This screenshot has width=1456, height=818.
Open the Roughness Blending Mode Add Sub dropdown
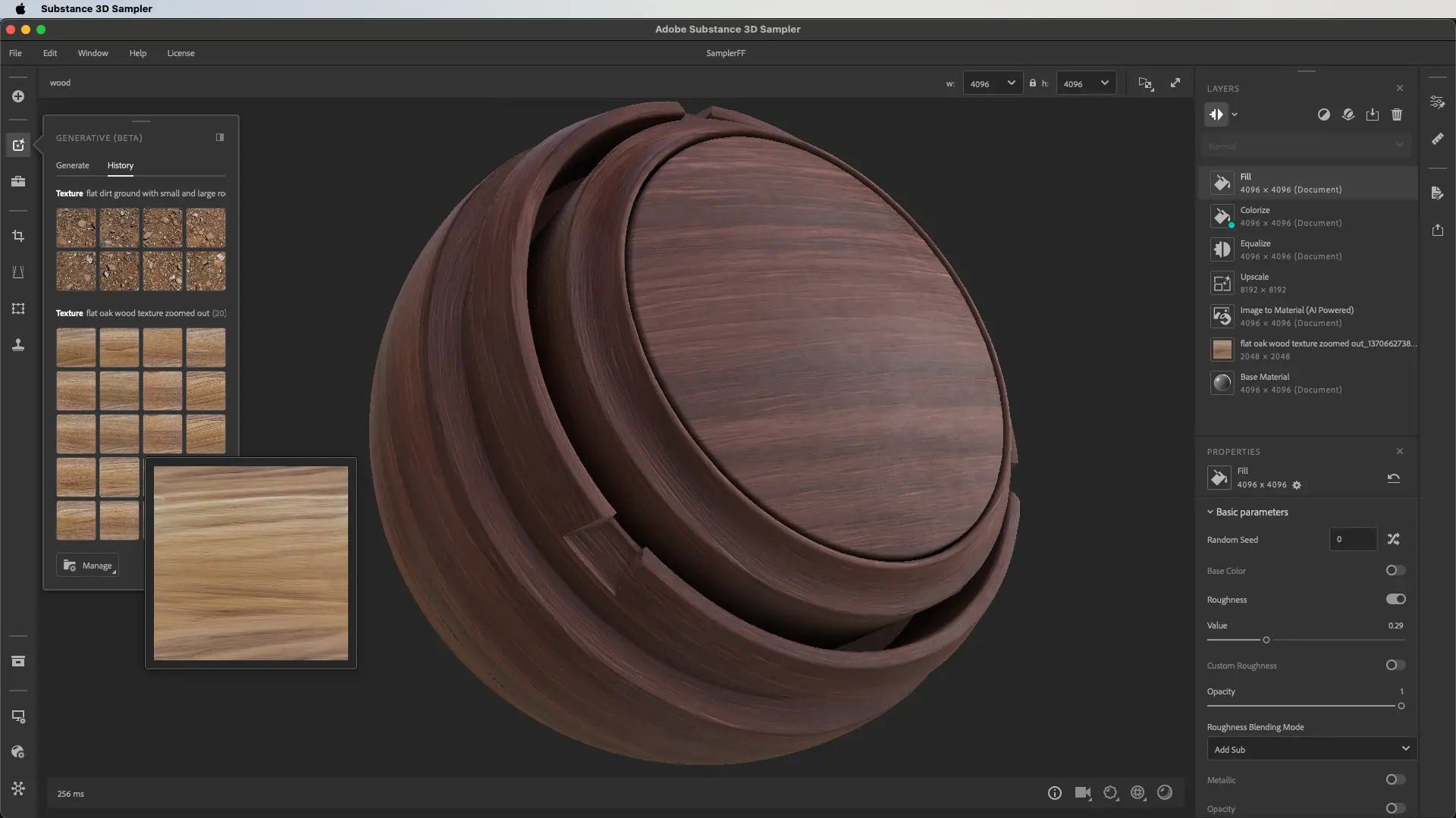(x=1310, y=749)
